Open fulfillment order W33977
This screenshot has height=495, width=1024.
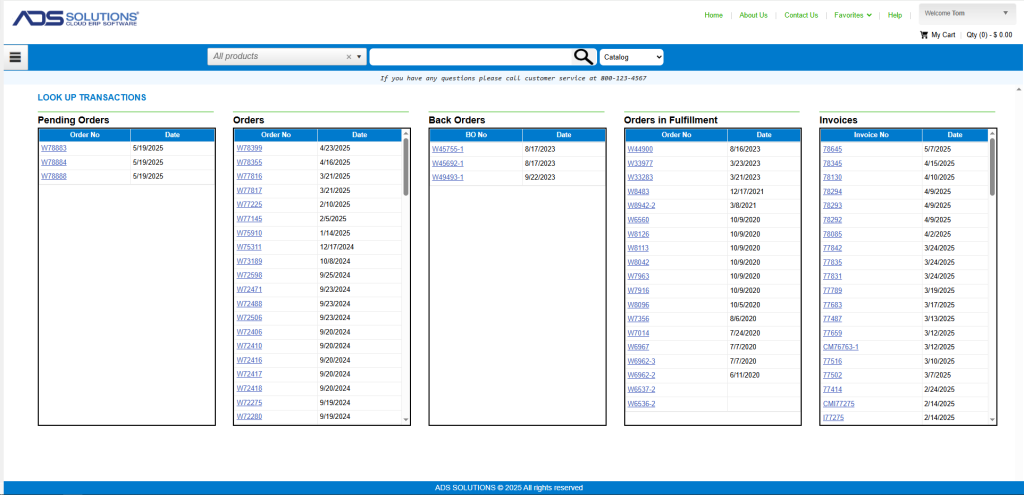click(640, 163)
